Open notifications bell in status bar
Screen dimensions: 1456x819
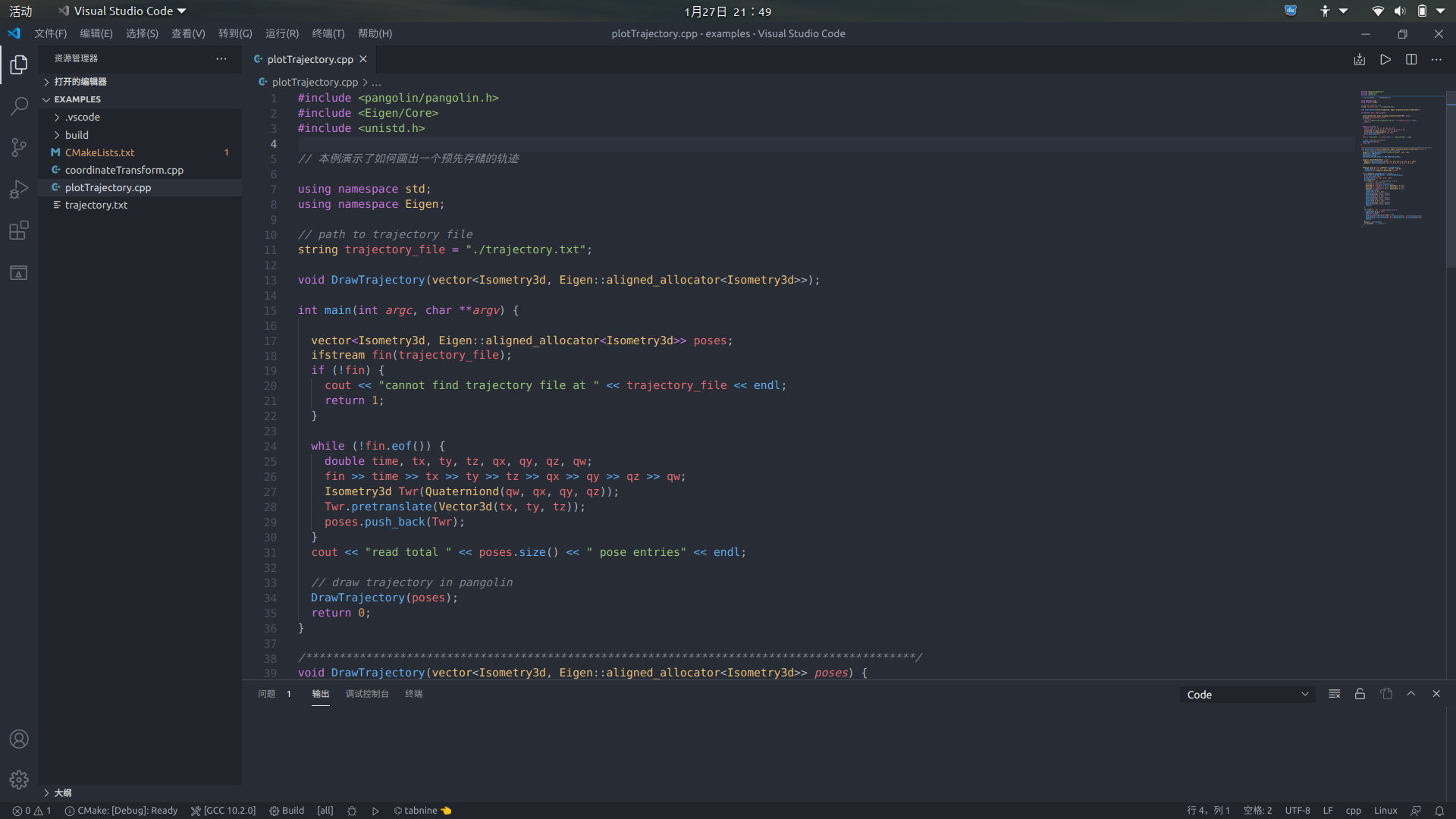[x=1439, y=811]
